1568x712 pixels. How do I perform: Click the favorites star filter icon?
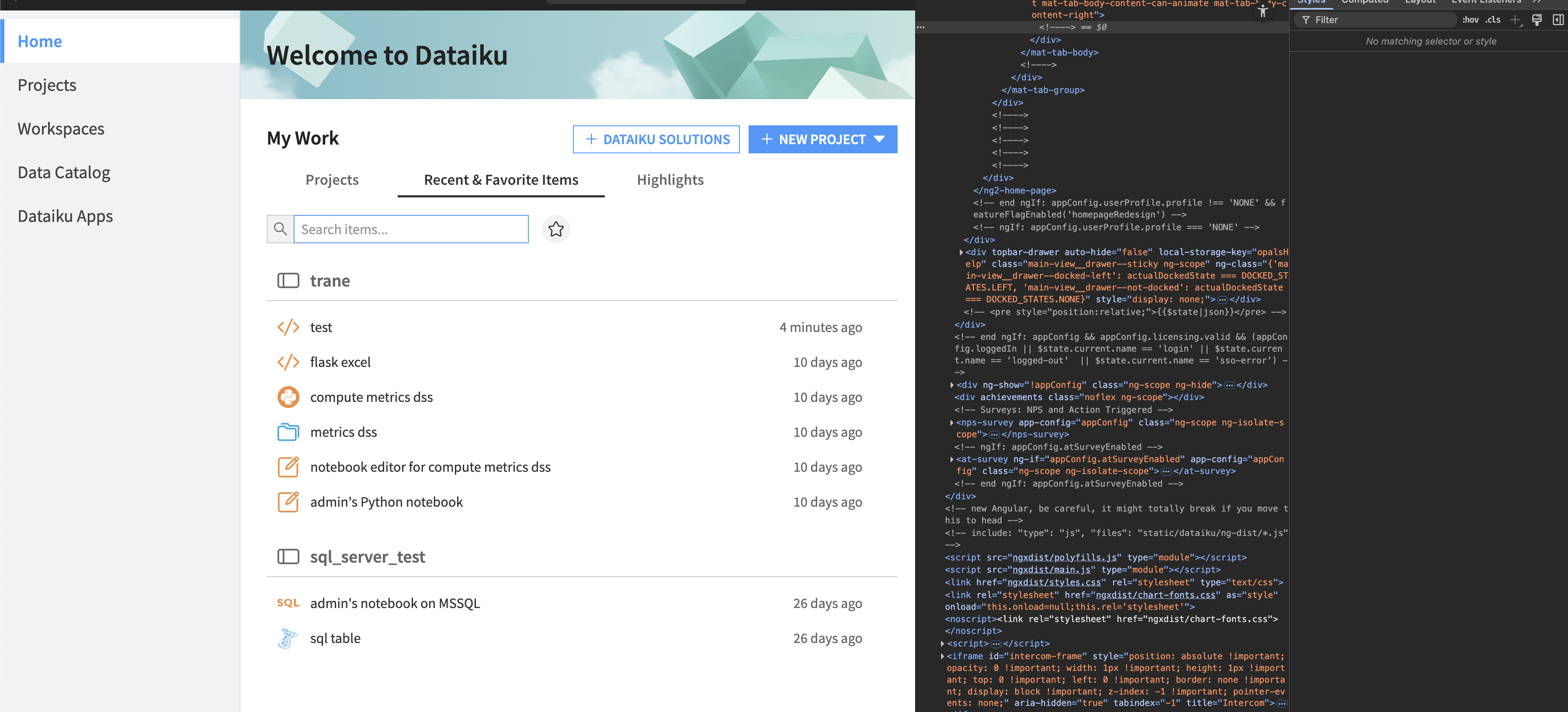pyautogui.click(x=555, y=229)
